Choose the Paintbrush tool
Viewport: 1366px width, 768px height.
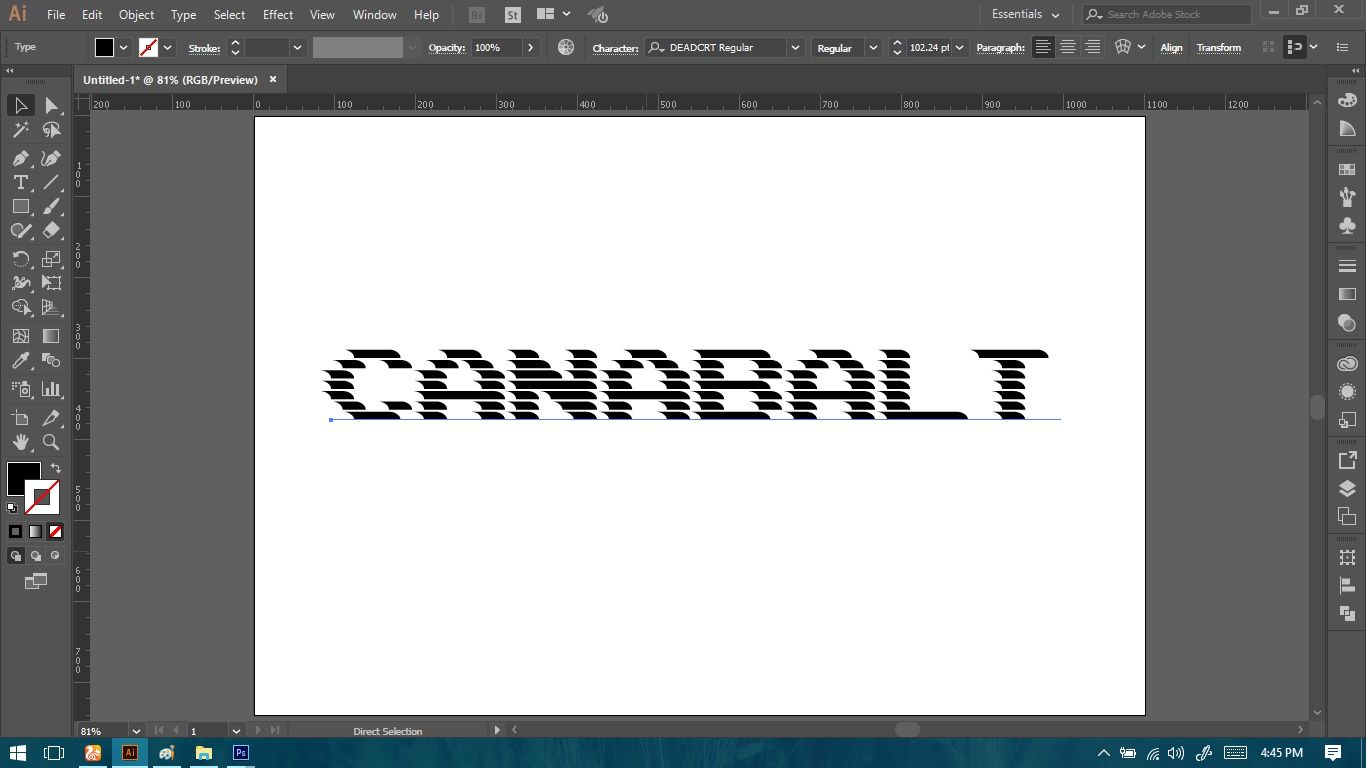pos(51,206)
